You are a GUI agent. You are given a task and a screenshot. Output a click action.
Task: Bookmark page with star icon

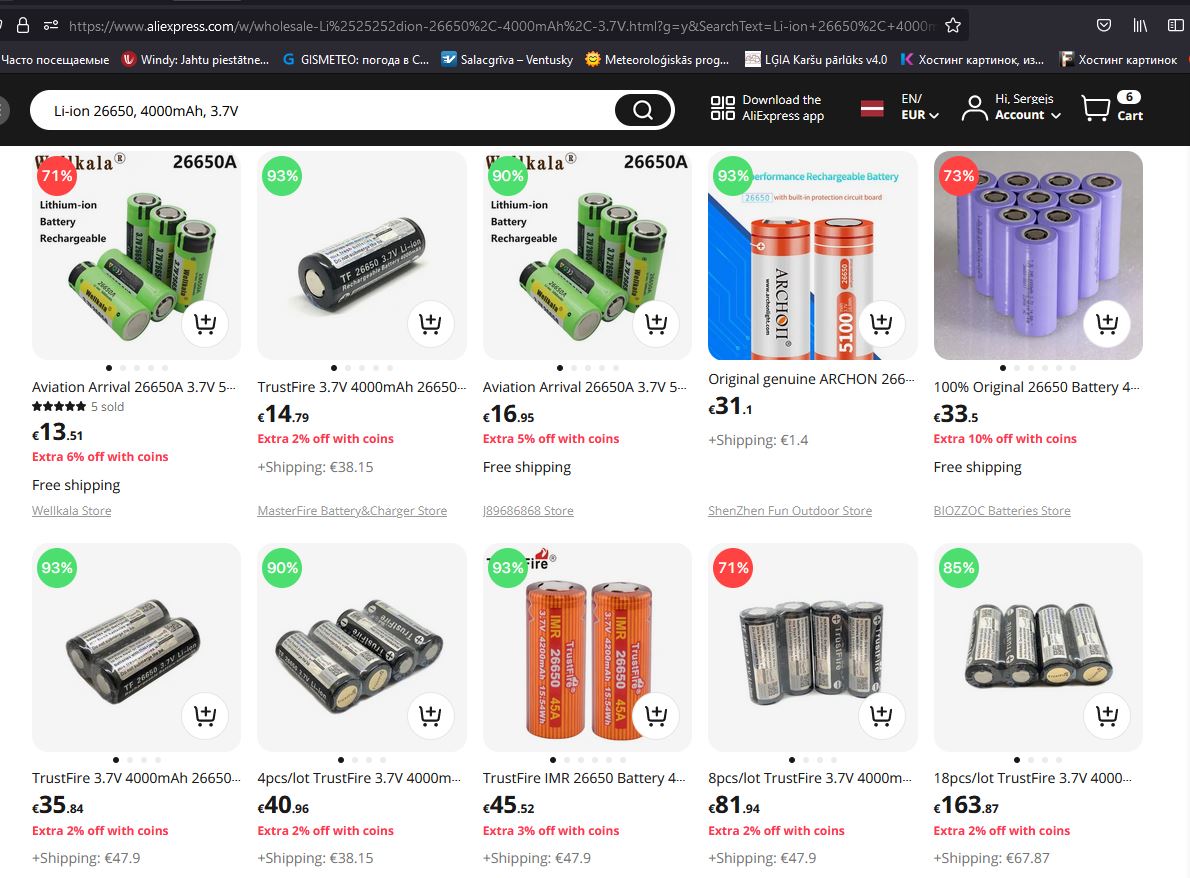coord(953,26)
